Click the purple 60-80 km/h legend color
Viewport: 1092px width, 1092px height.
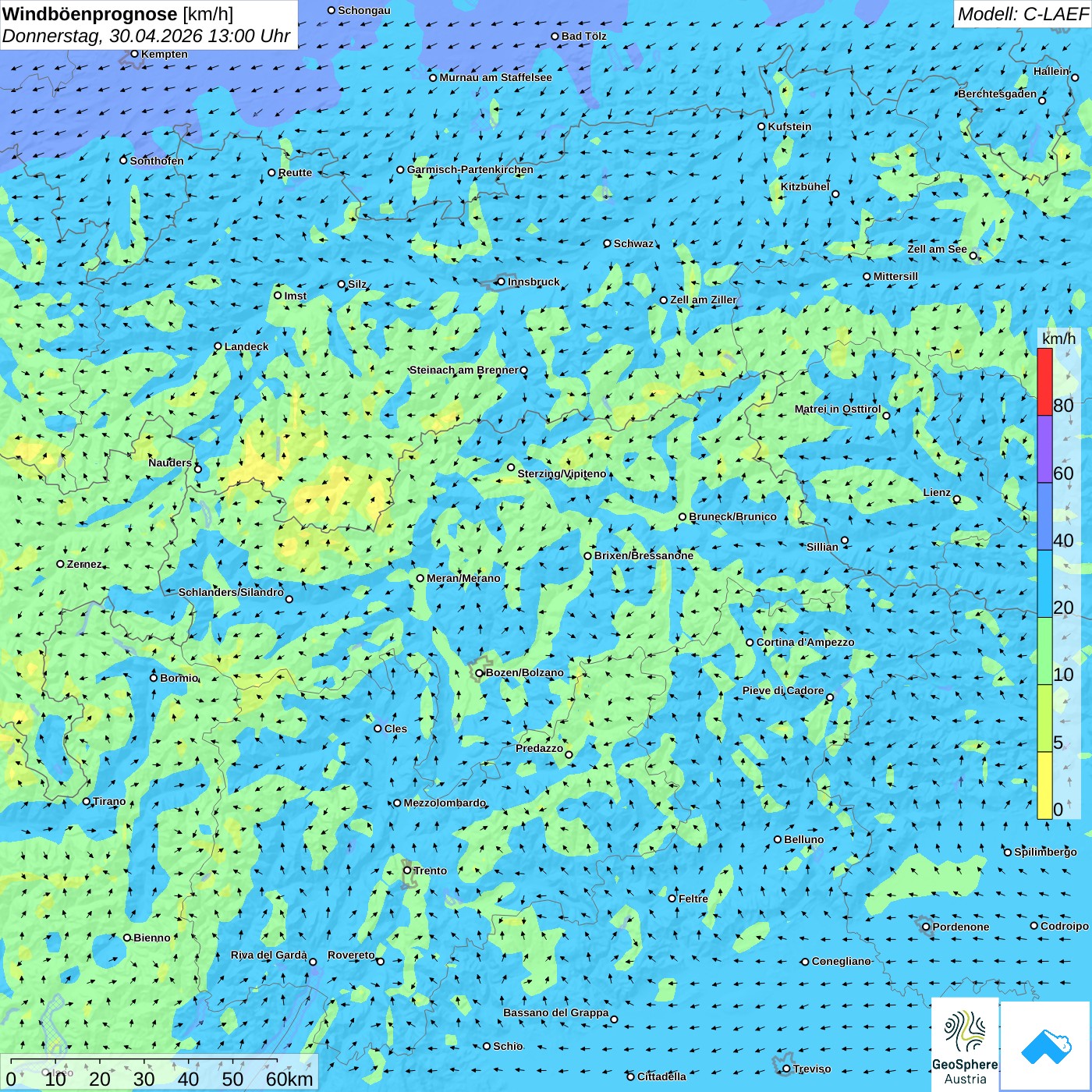[1044, 449]
